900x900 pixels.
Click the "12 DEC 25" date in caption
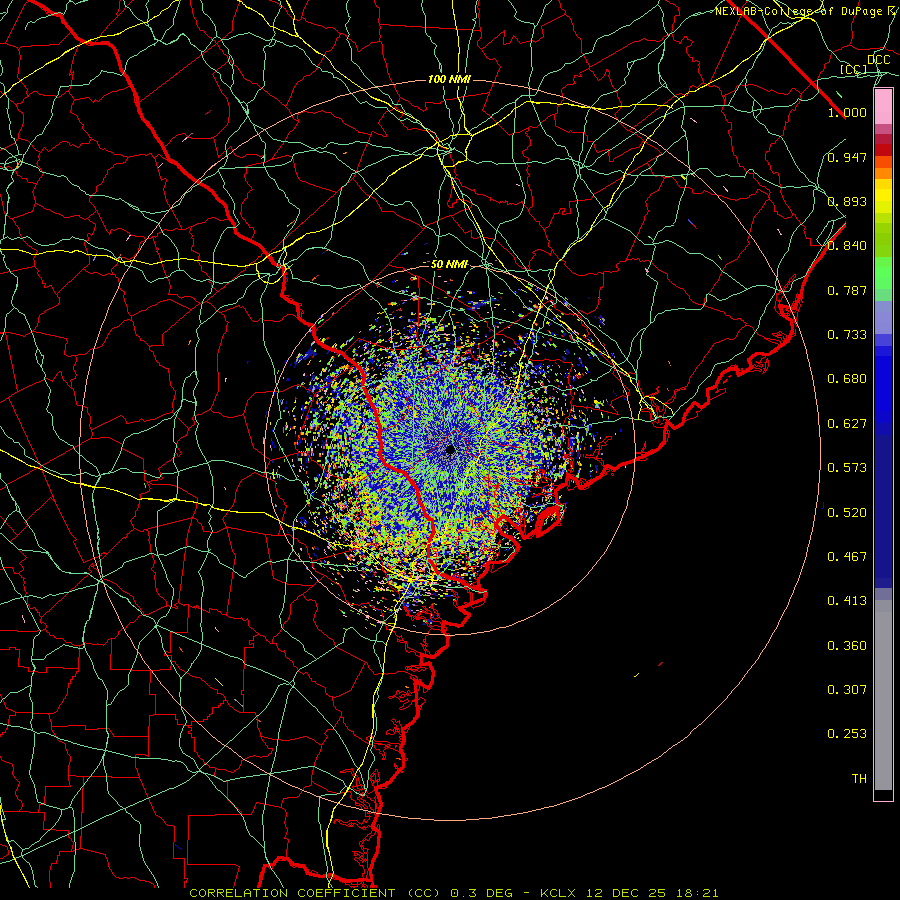click(x=626, y=893)
